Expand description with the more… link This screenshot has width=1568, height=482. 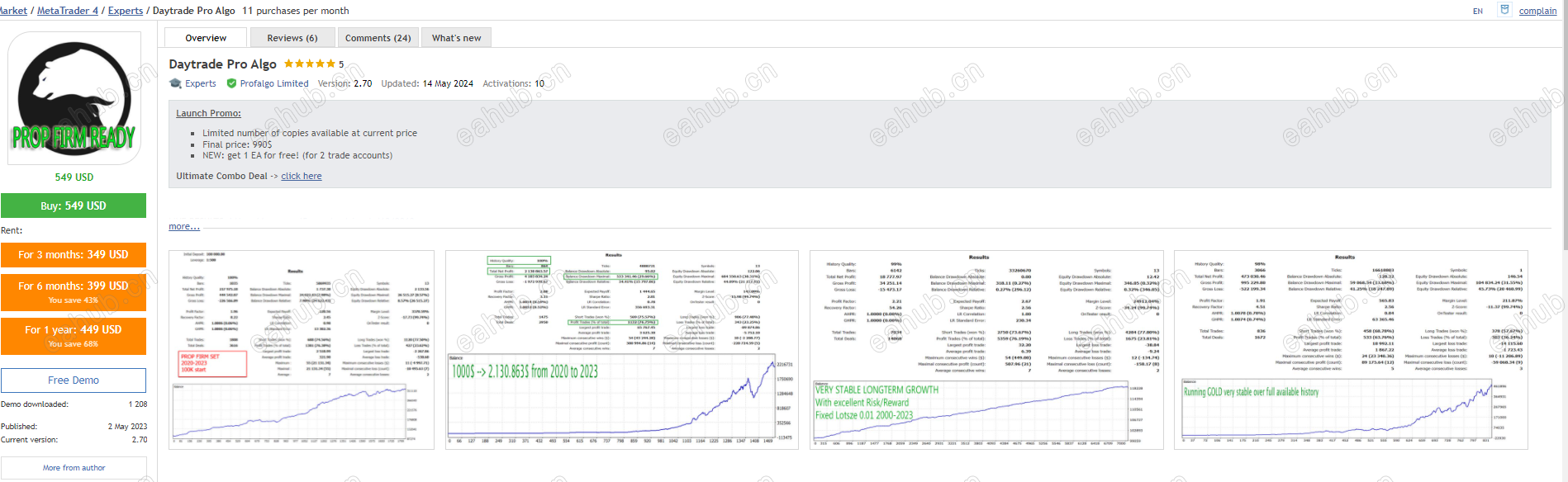(x=184, y=226)
